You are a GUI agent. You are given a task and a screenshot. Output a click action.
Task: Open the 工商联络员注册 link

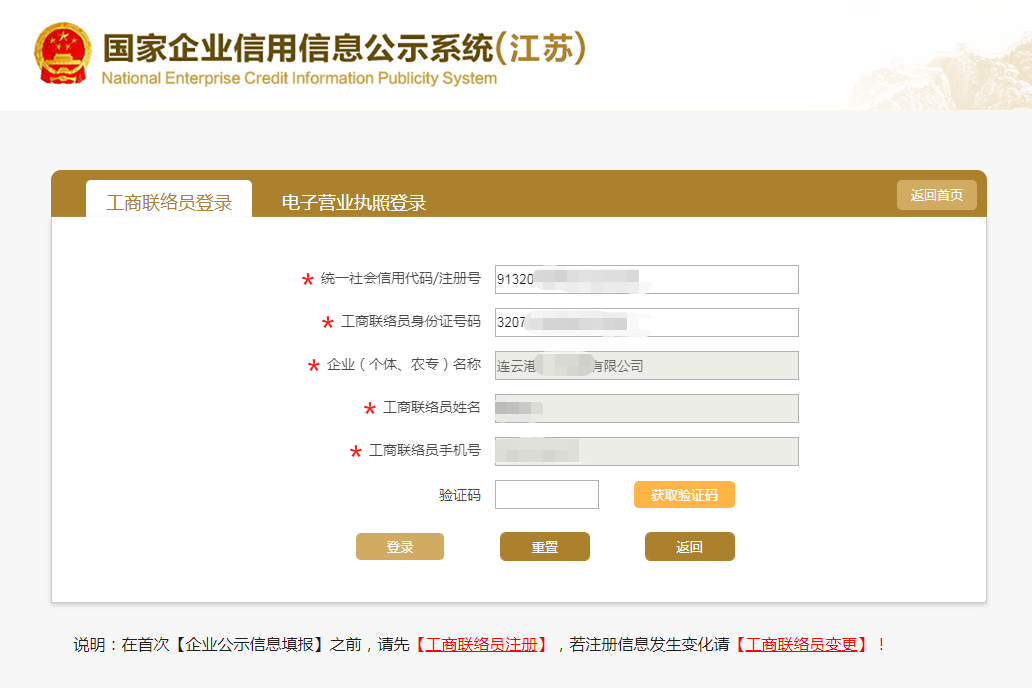pyautogui.click(x=482, y=645)
